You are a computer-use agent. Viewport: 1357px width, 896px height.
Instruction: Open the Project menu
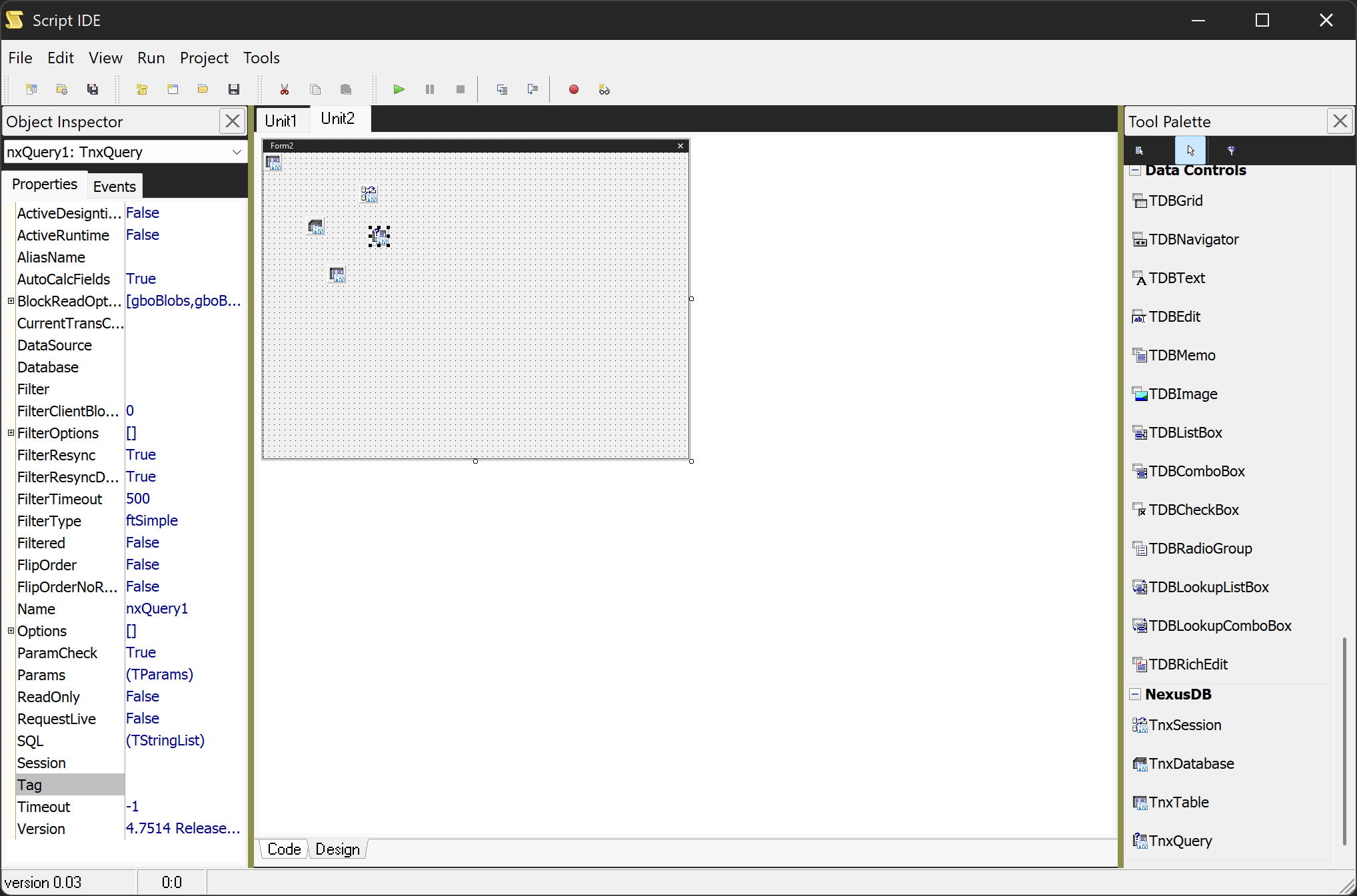204,58
